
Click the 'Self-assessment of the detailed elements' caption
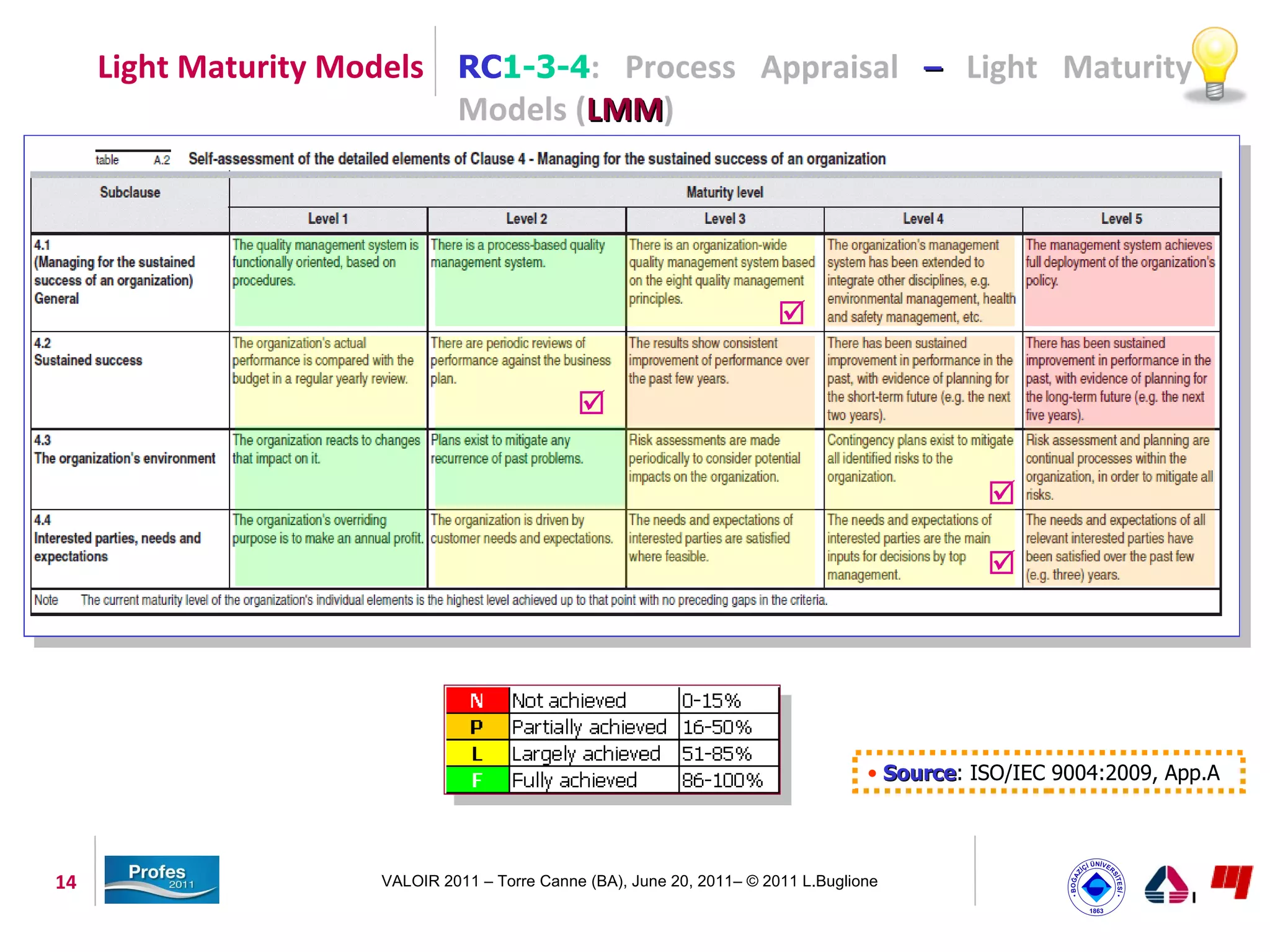[x=537, y=159]
